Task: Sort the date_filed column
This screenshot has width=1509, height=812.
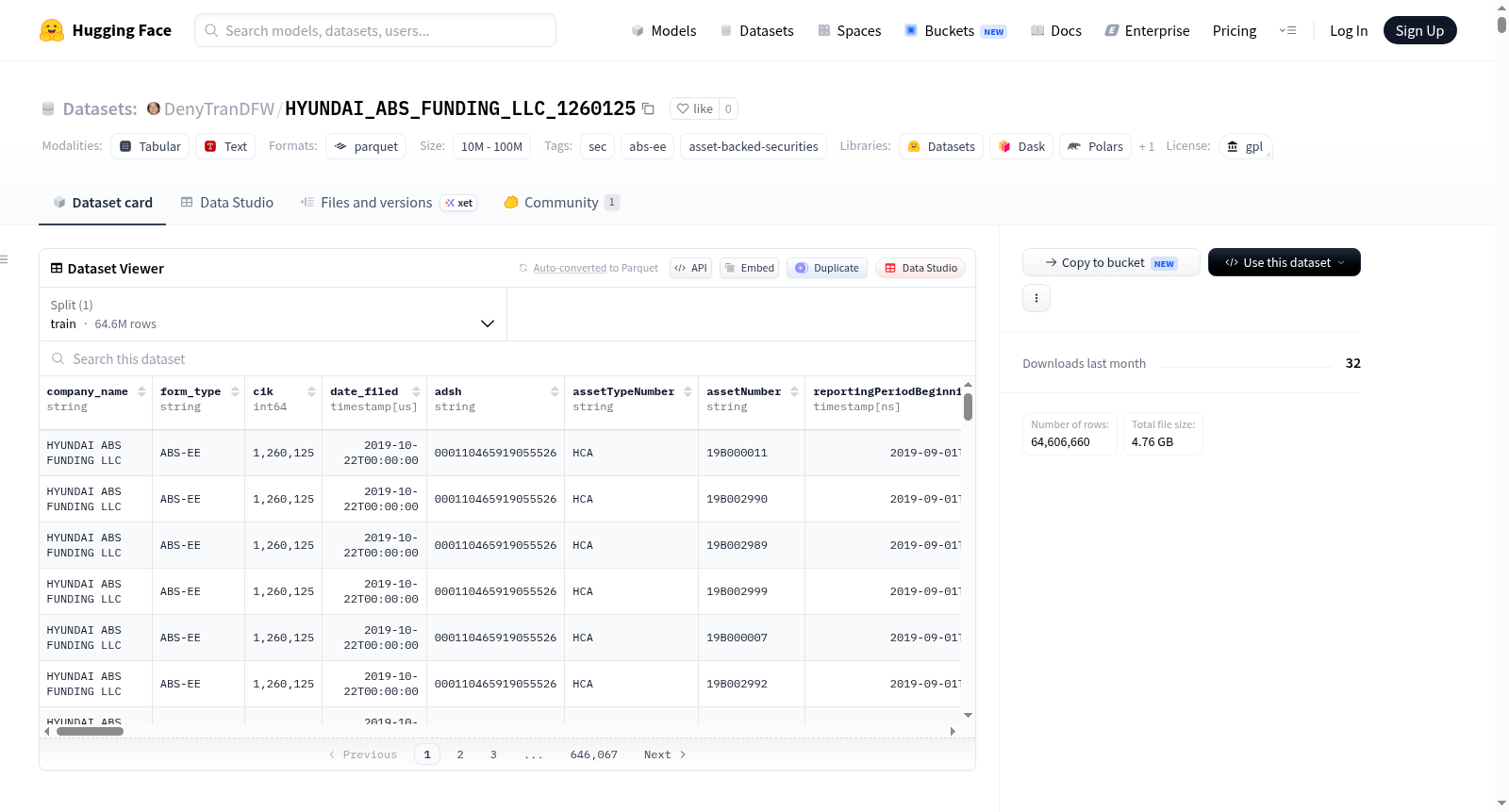Action: [416, 391]
